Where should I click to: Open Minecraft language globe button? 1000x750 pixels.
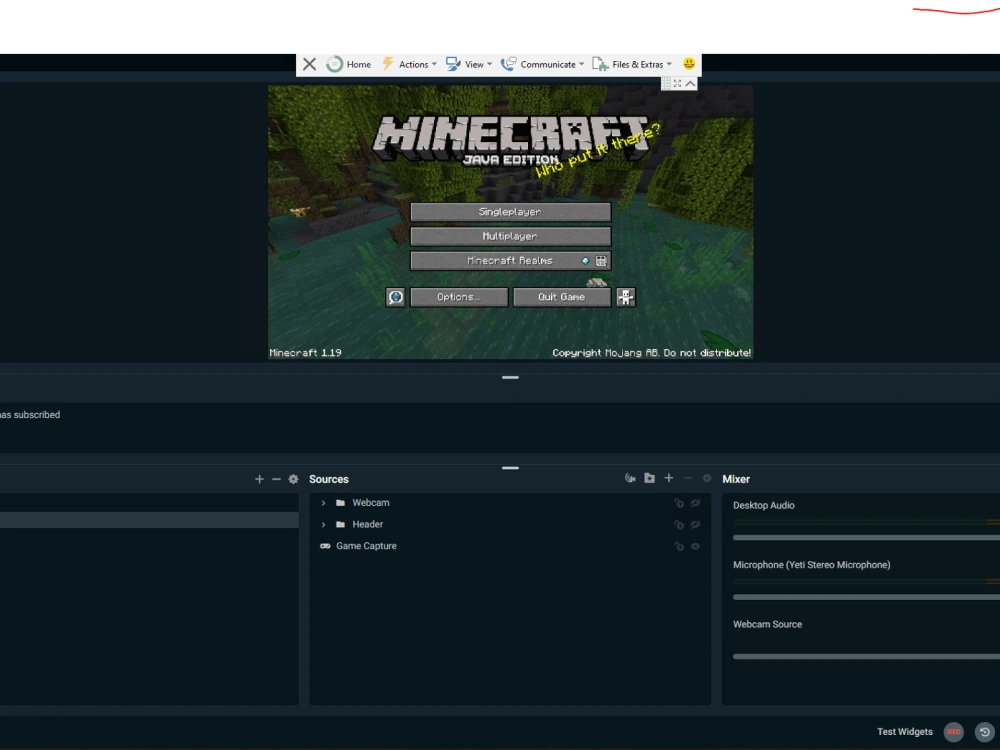tap(395, 297)
